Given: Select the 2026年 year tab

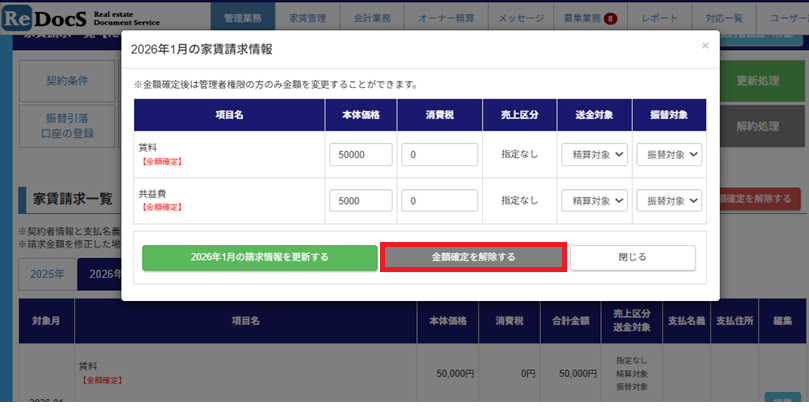Looking at the screenshot, I should coord(100,274).
